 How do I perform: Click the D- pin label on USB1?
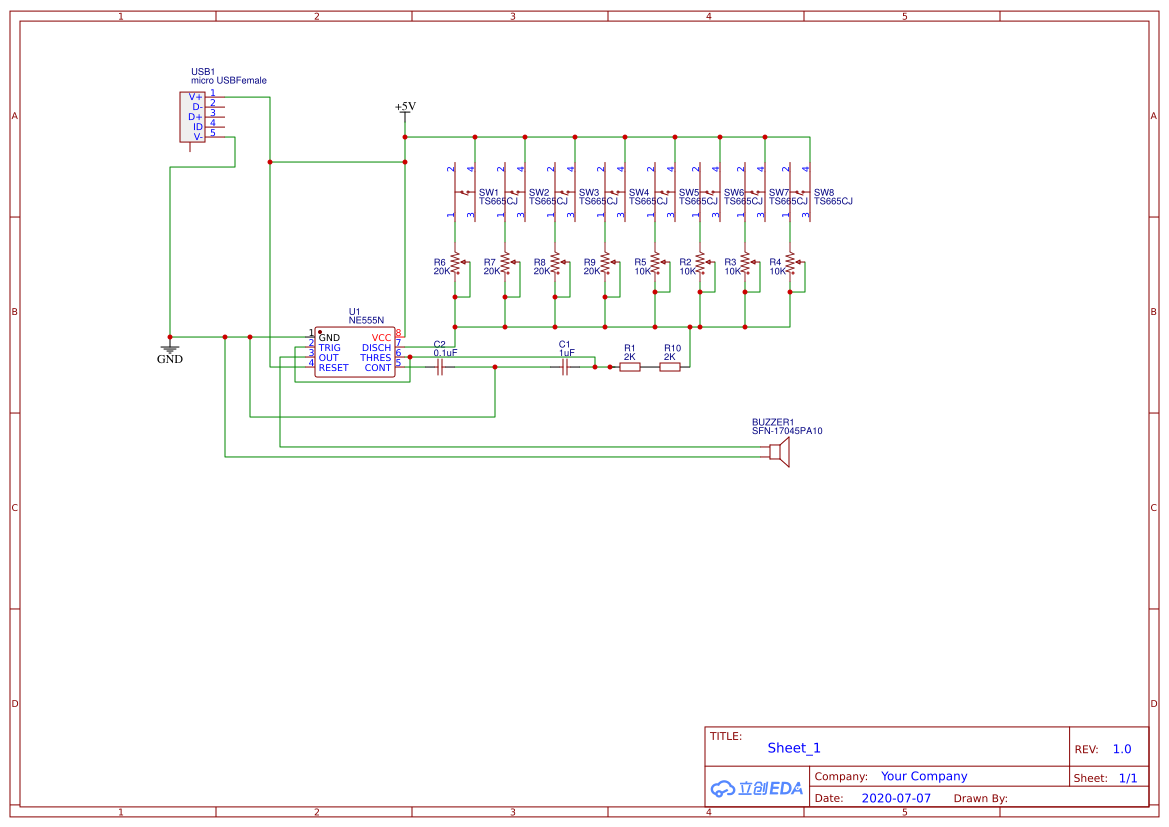(x=197, y=107)
